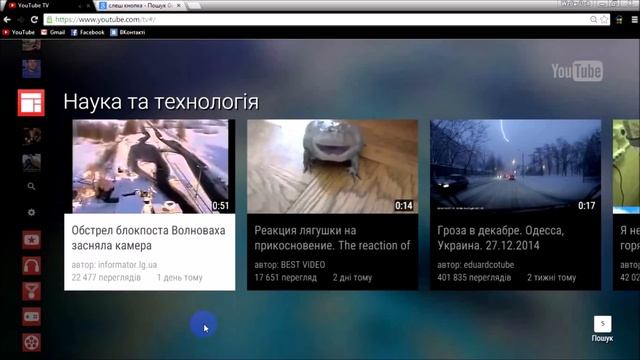Screen dimensions: 640x360
Task: Open the film reel category in the sidebar
Action: pyautogui.click(x=31, y=342)
